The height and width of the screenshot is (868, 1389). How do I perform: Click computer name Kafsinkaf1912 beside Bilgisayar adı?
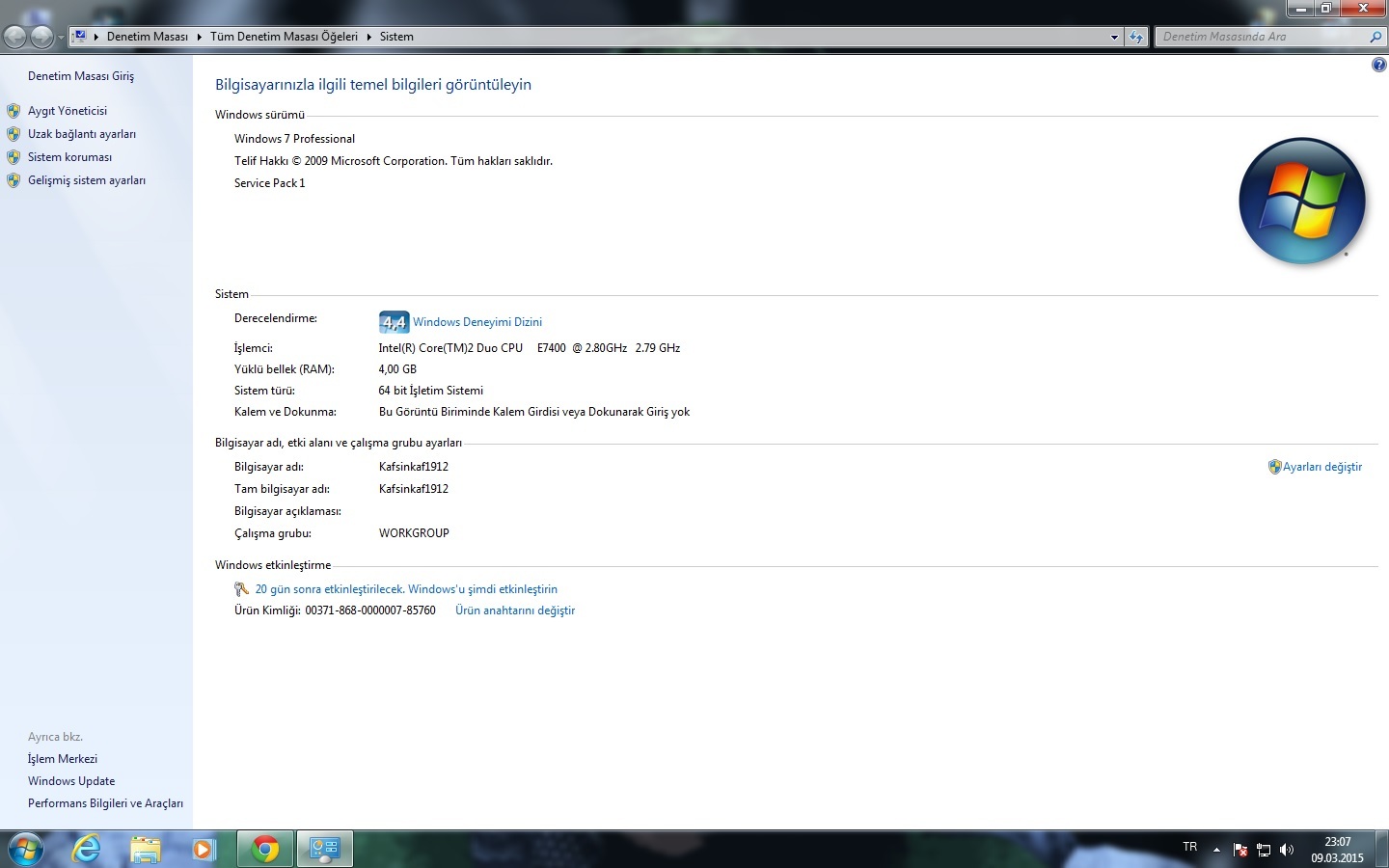coord(414,467)
